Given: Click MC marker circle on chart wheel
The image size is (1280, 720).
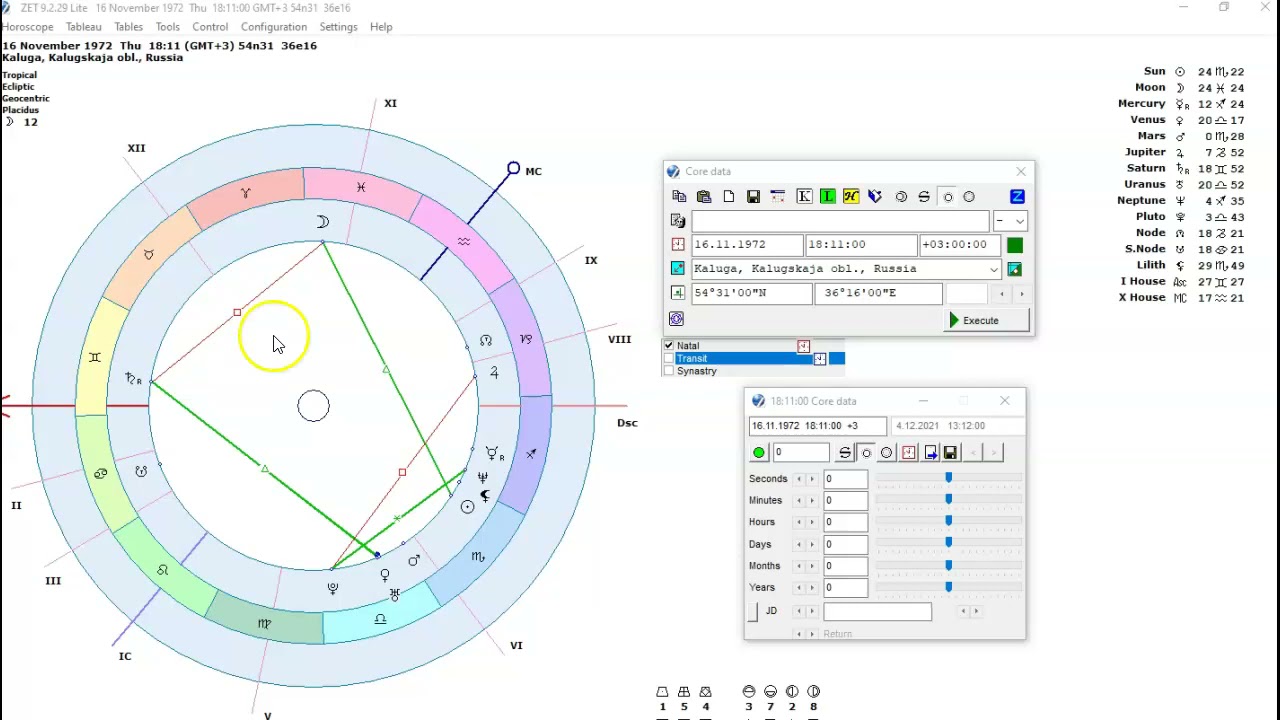Looking at the screenshot, I should (x=513, y=169).
